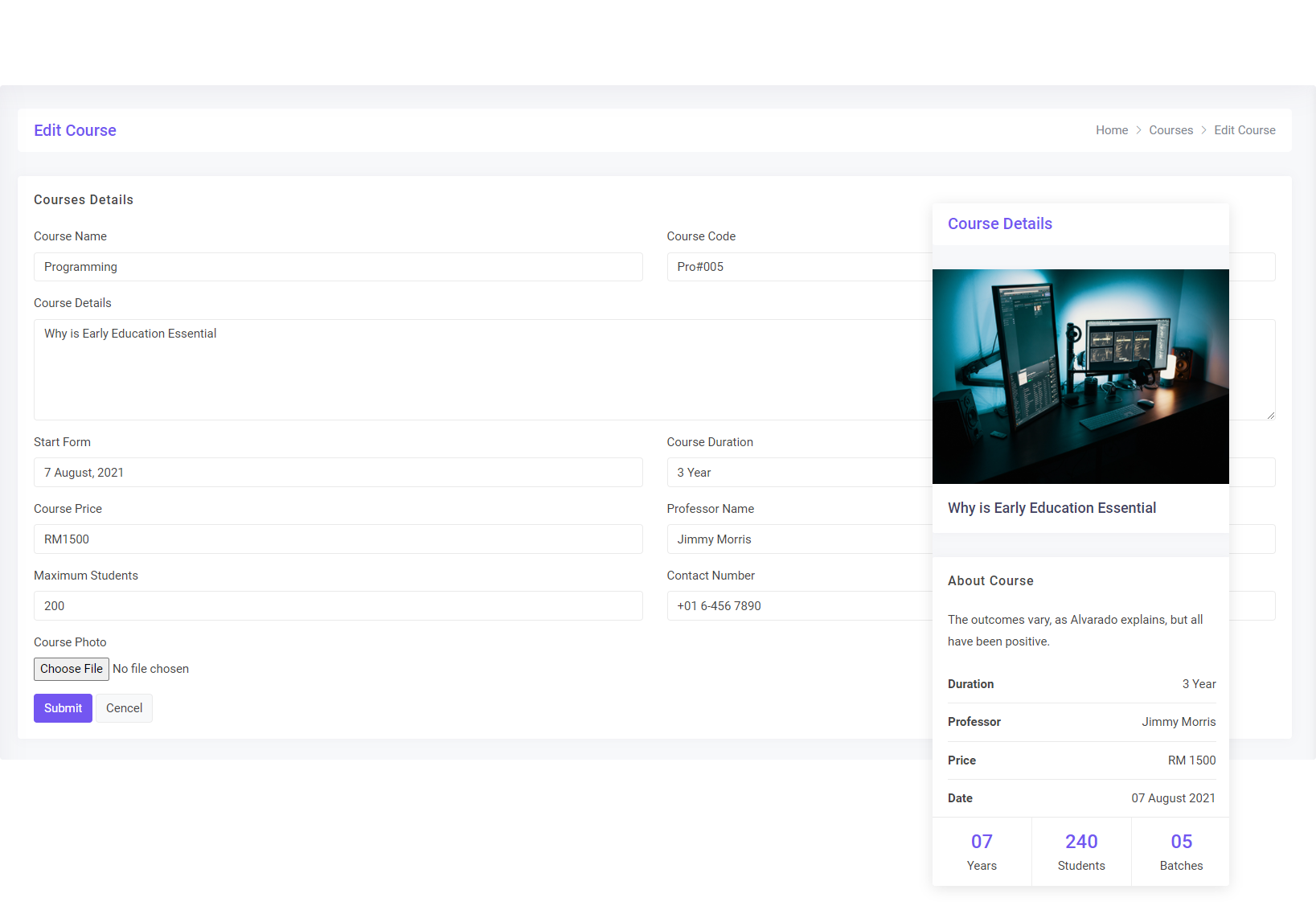
Task: Click the 05 Batches stat
Action: click(x=1181, y=851)
